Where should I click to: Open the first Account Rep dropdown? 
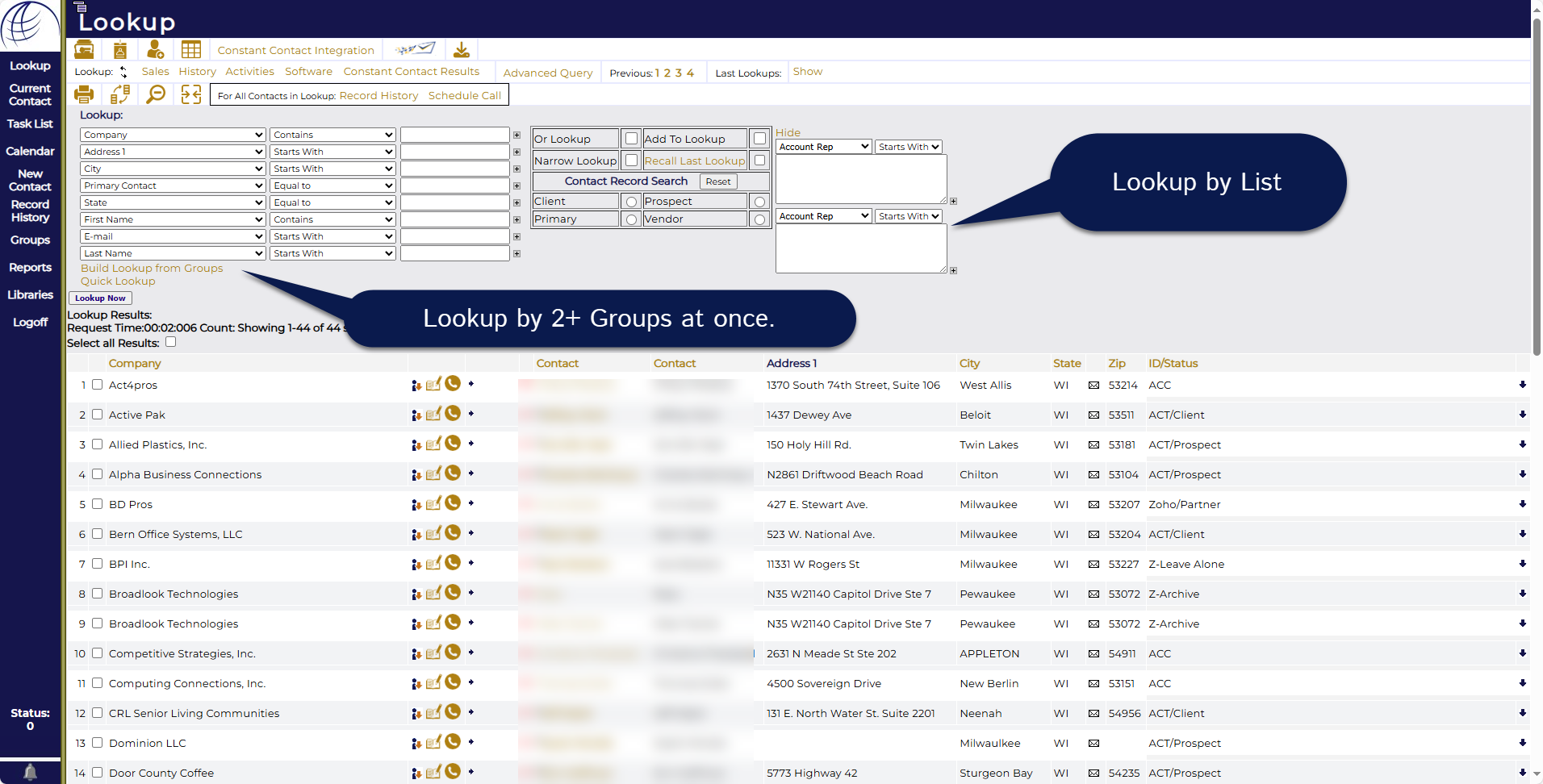click(x=824, y=147)
